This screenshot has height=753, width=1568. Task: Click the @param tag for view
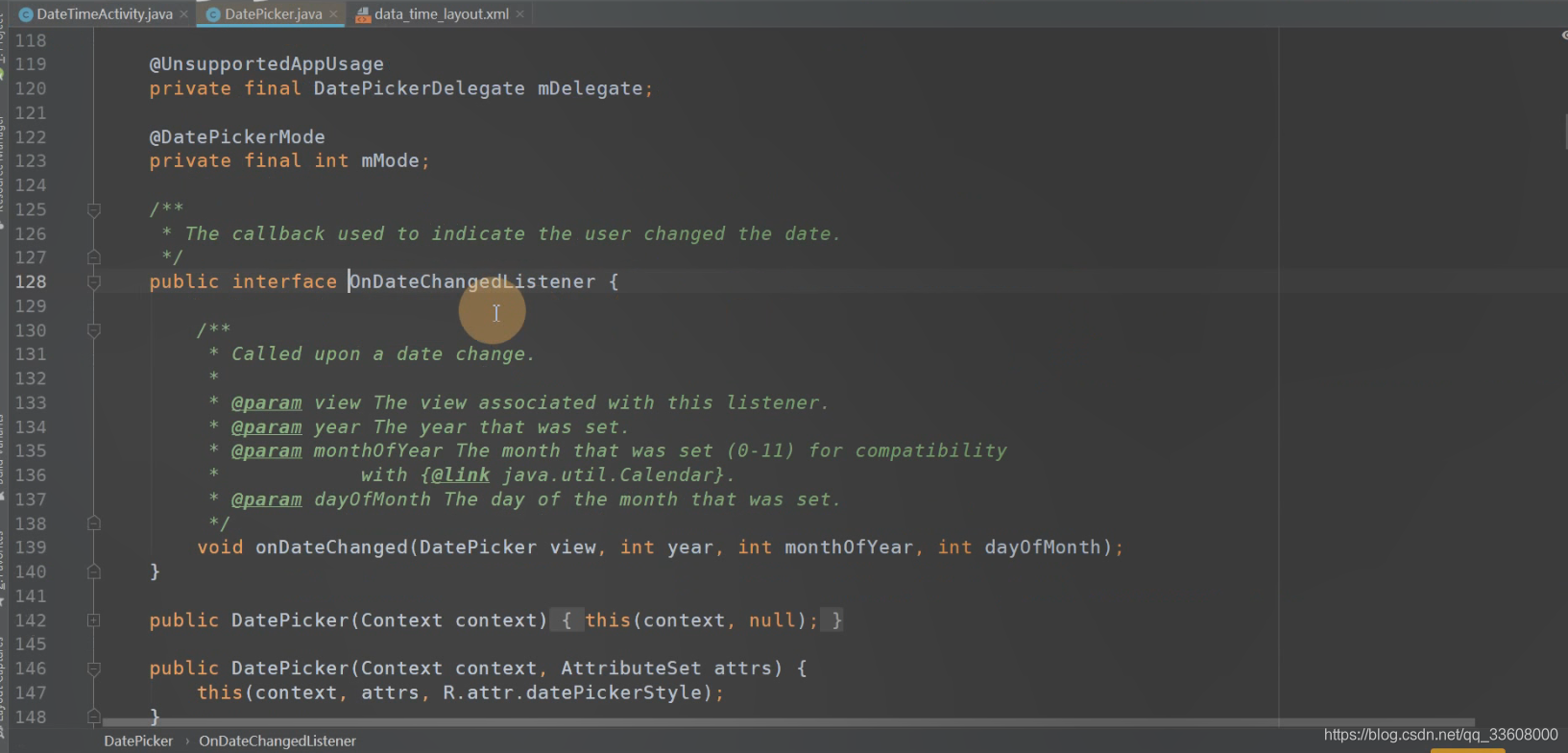[266, 403]
